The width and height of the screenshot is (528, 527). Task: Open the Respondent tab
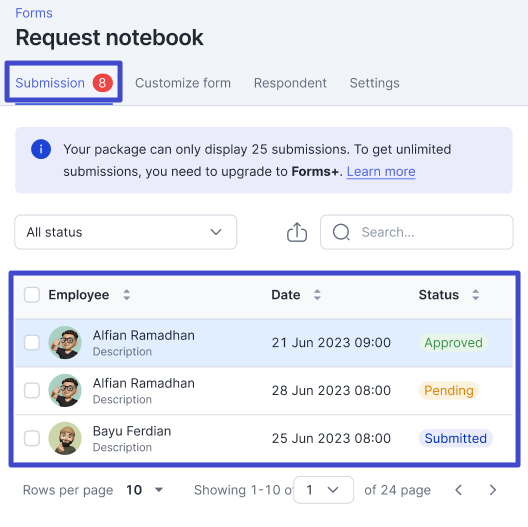tap(290, 83)
